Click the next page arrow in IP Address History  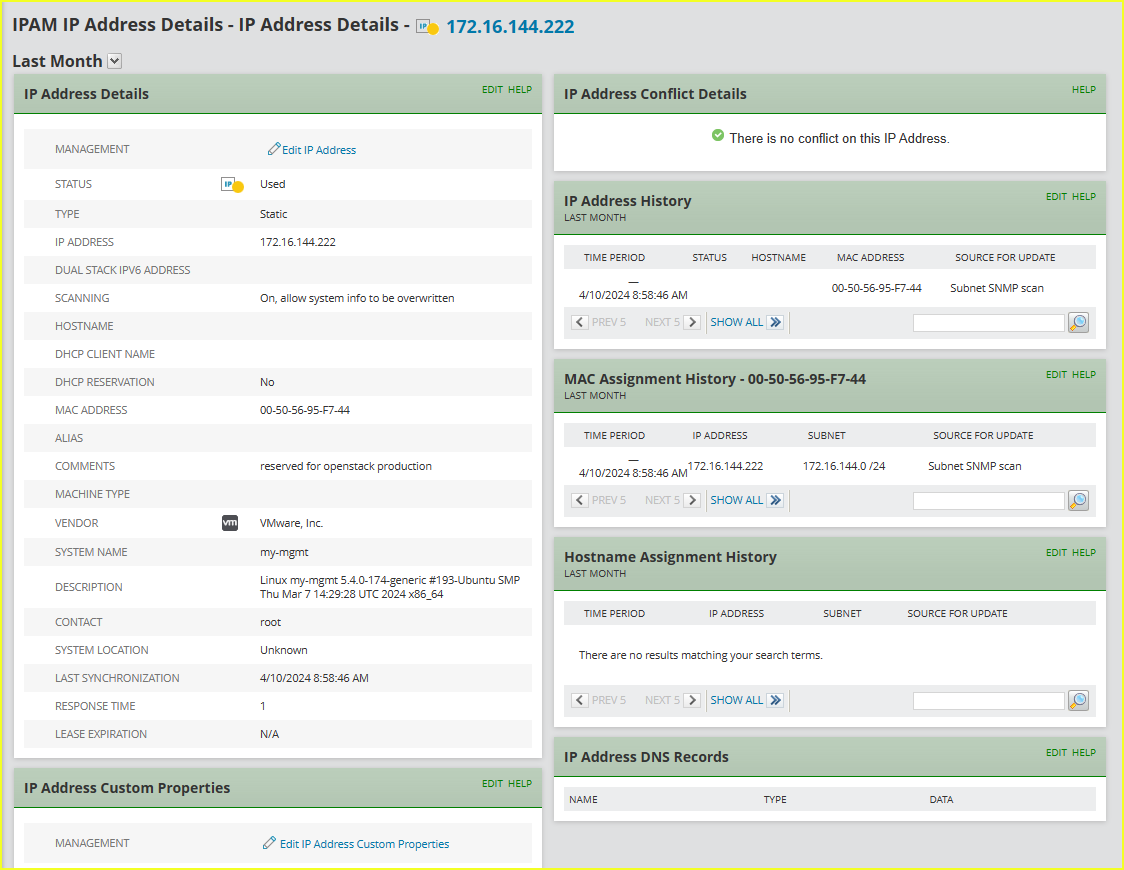(692, 322)
